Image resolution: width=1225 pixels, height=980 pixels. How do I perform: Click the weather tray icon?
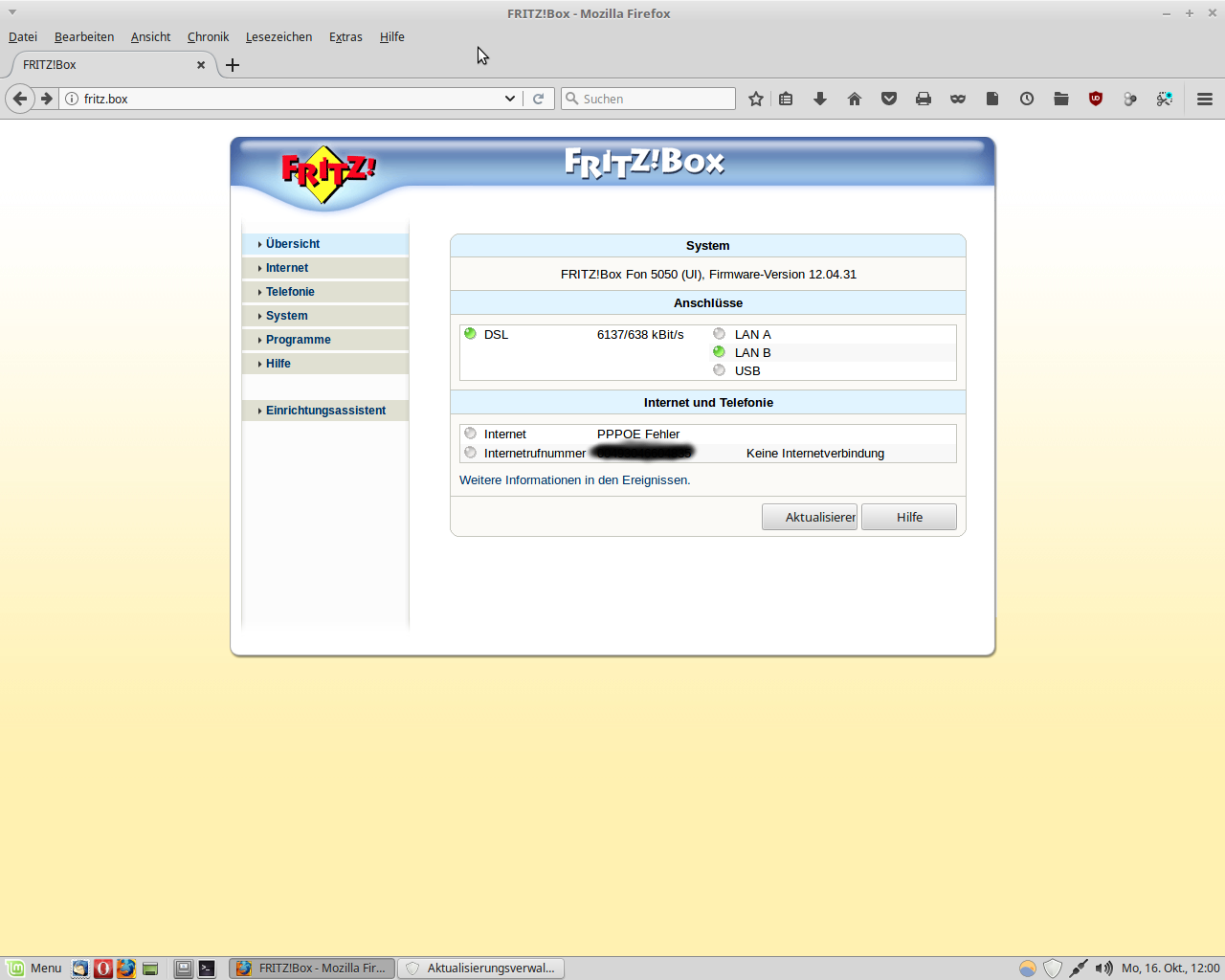click(x=1027, y=969)
